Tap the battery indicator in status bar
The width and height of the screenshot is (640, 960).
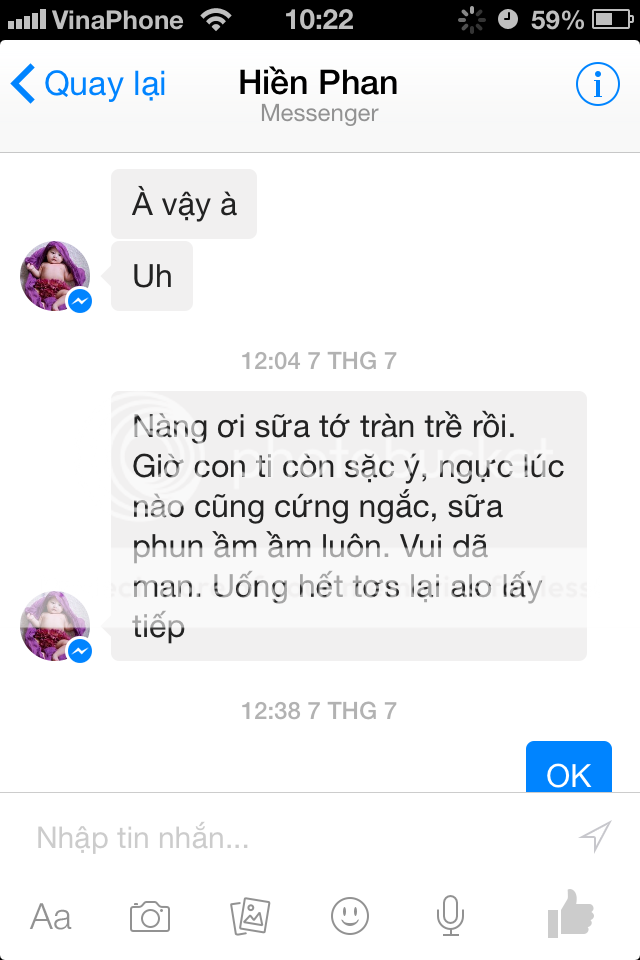612,20
